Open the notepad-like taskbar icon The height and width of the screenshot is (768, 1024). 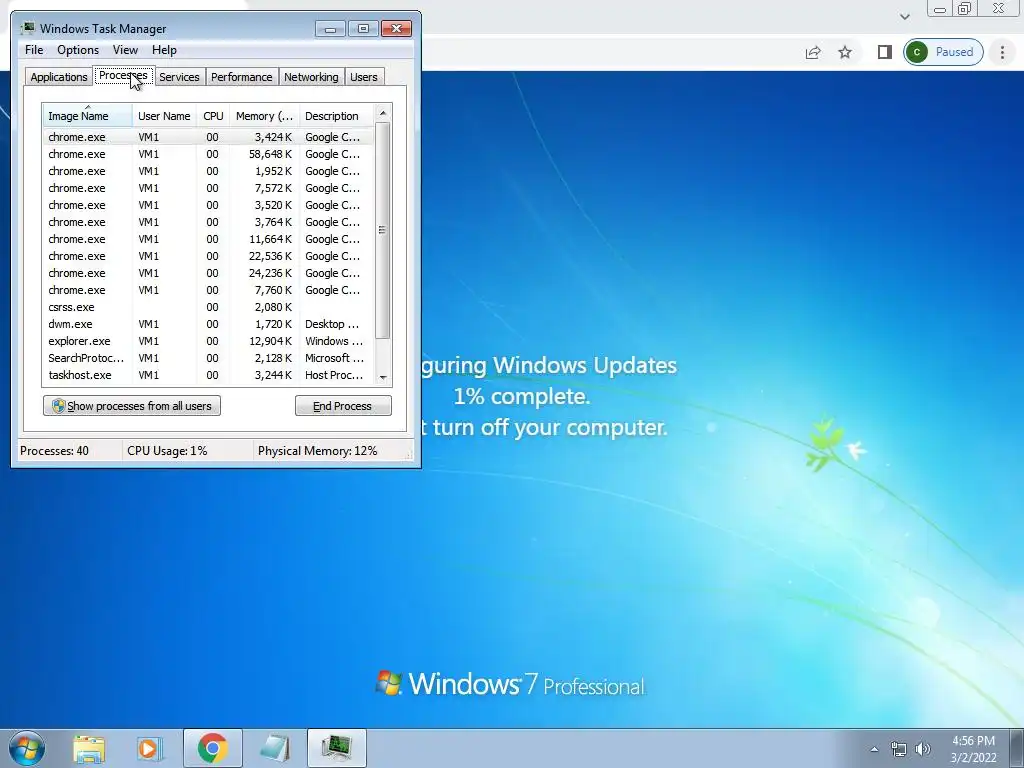pyautogui.click(x=275, y=748)
